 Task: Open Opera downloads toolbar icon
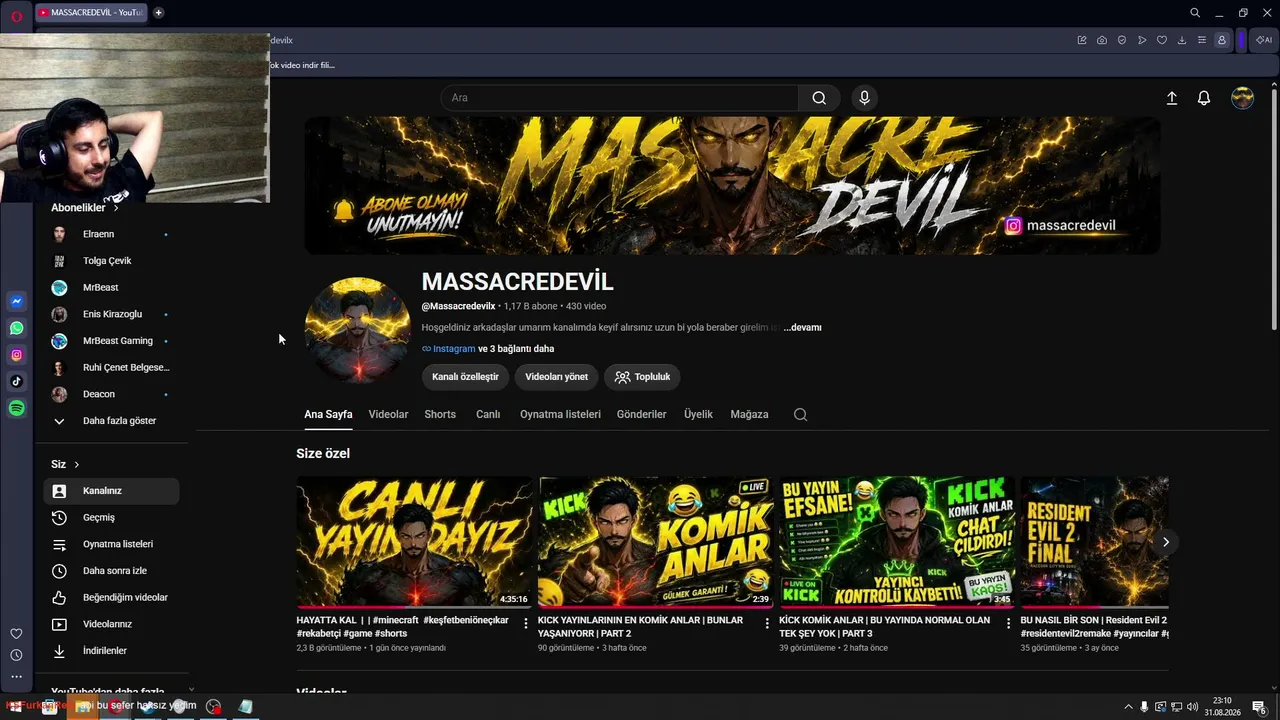pos(1182,40)
